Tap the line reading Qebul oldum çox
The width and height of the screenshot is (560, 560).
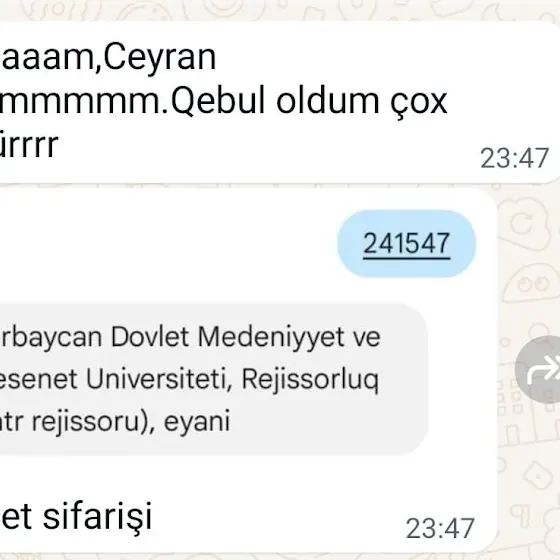click(309, 102)
